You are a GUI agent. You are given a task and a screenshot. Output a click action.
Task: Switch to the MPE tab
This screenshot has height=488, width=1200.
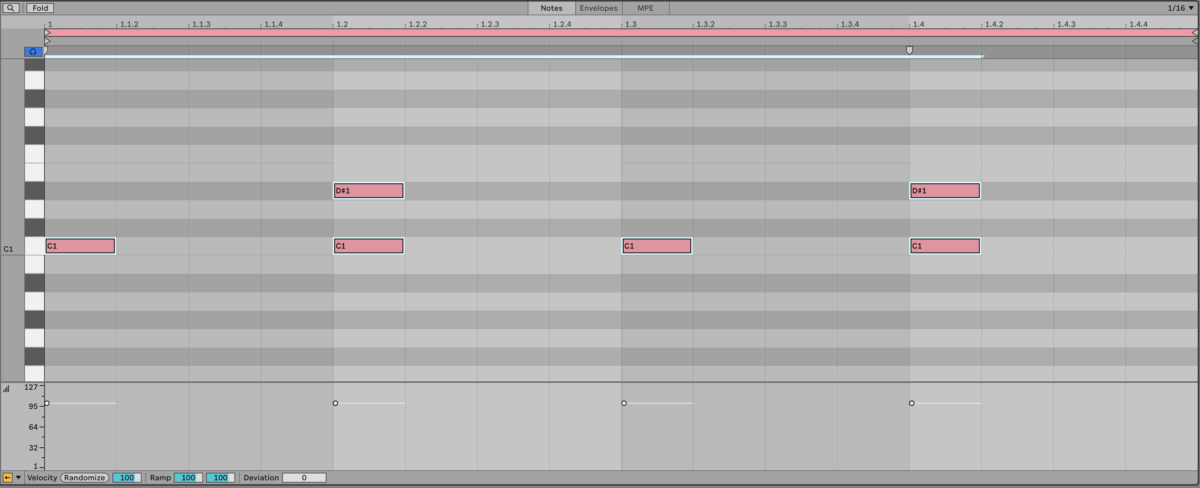[645, 8]
